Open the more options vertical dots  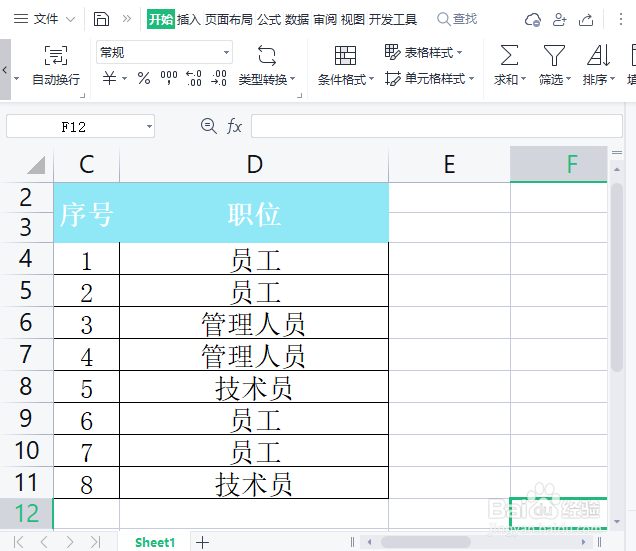tap(621, 19)
